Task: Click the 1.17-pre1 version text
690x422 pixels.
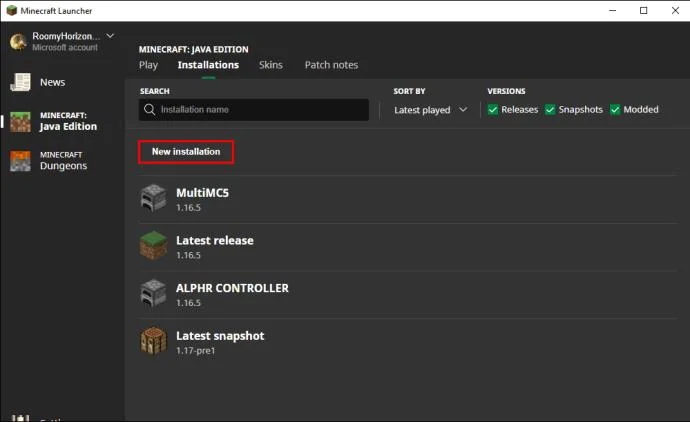Action: coord(195,351)
